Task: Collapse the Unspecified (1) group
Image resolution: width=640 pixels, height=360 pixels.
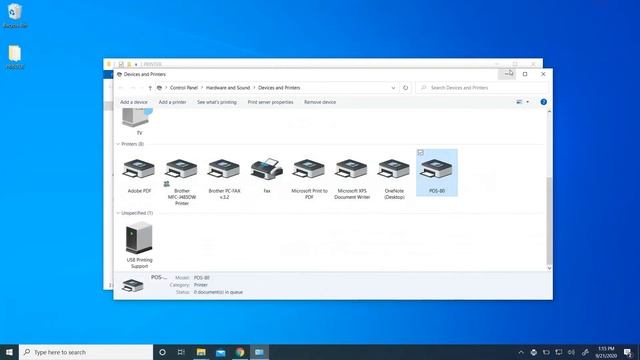Action: point(118,213)
